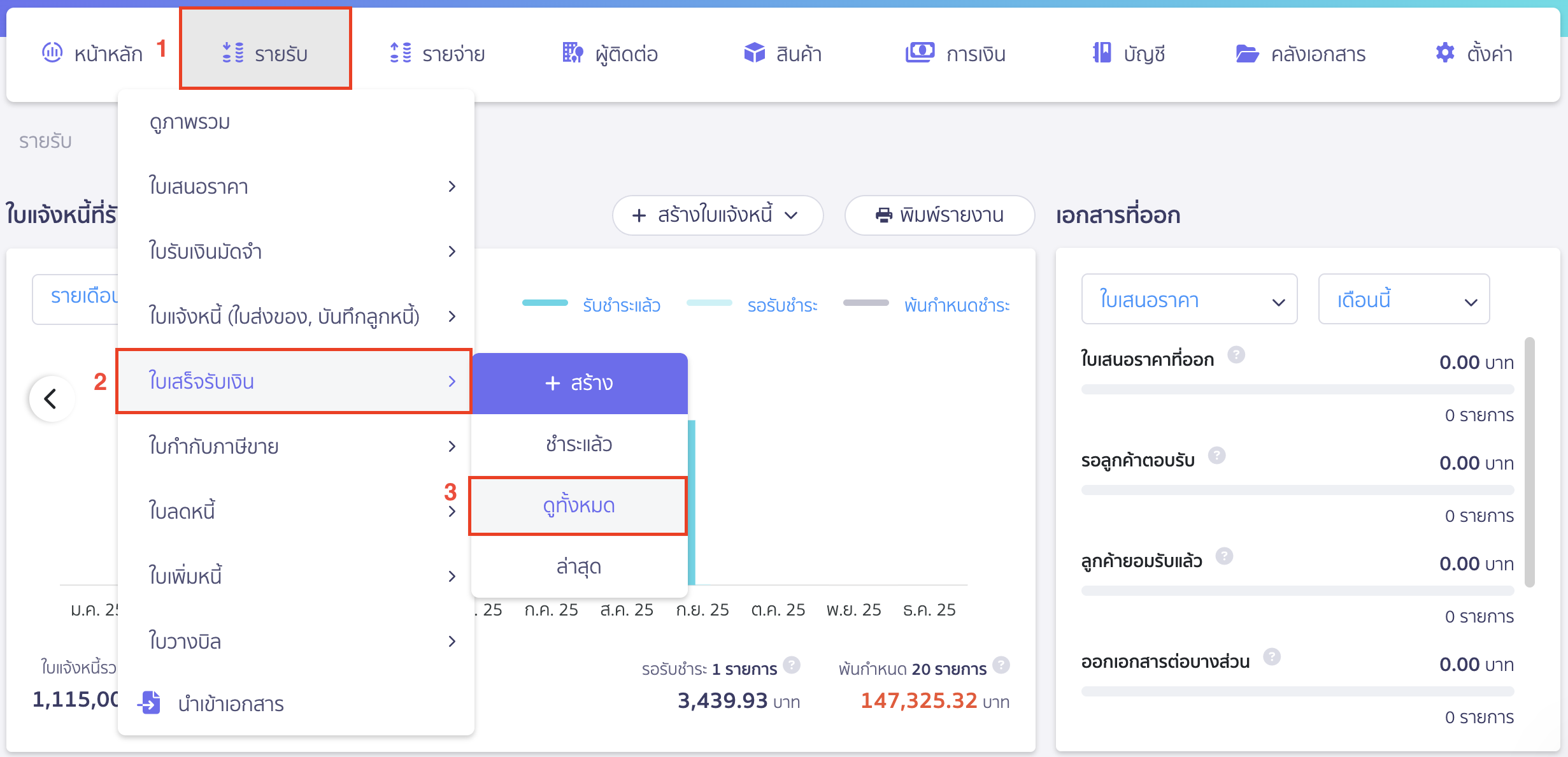
Task: Click the นำเข้าเอกสาร import icon
Action: (150, 703)
